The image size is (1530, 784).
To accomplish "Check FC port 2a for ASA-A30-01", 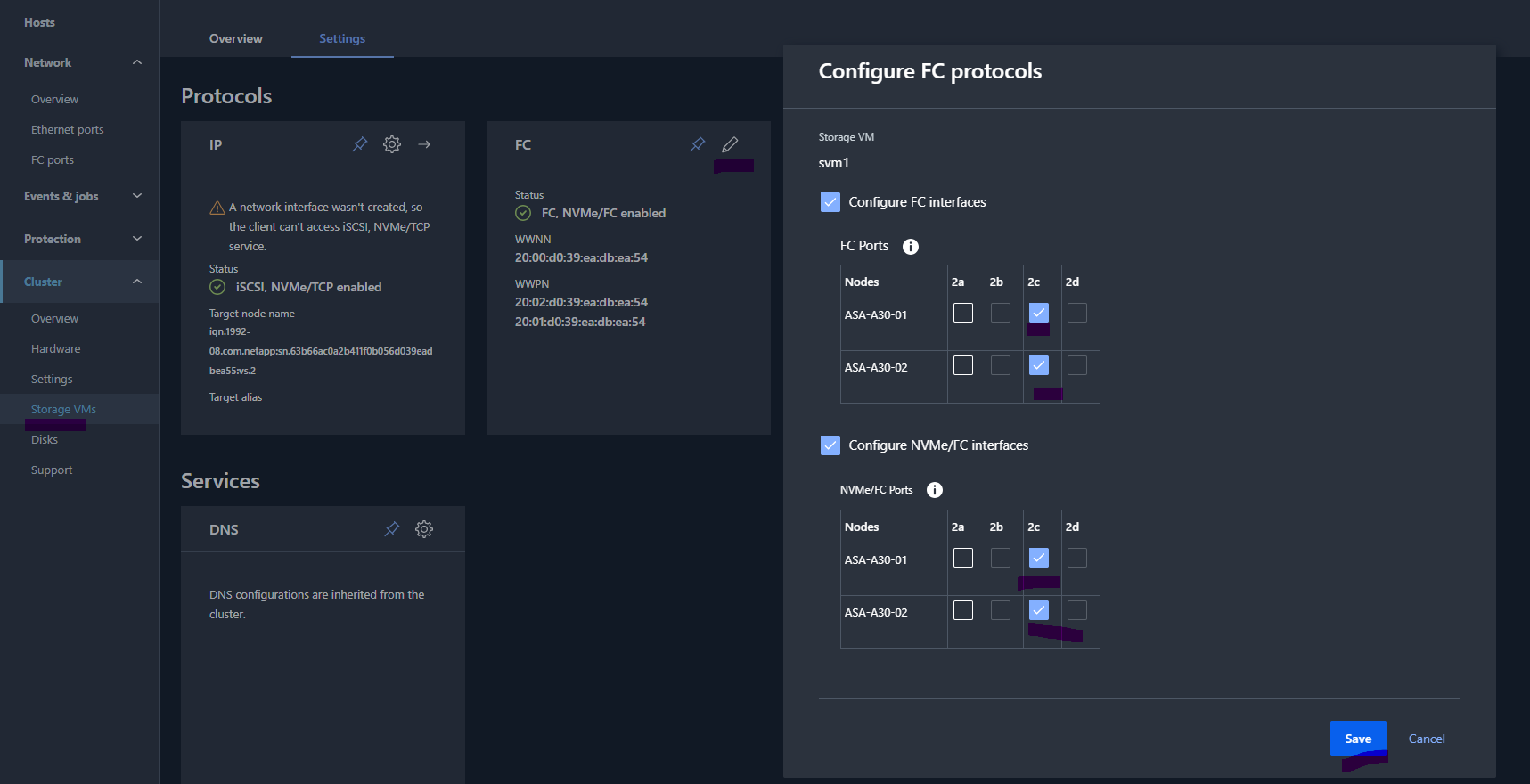I will (962, 313).
